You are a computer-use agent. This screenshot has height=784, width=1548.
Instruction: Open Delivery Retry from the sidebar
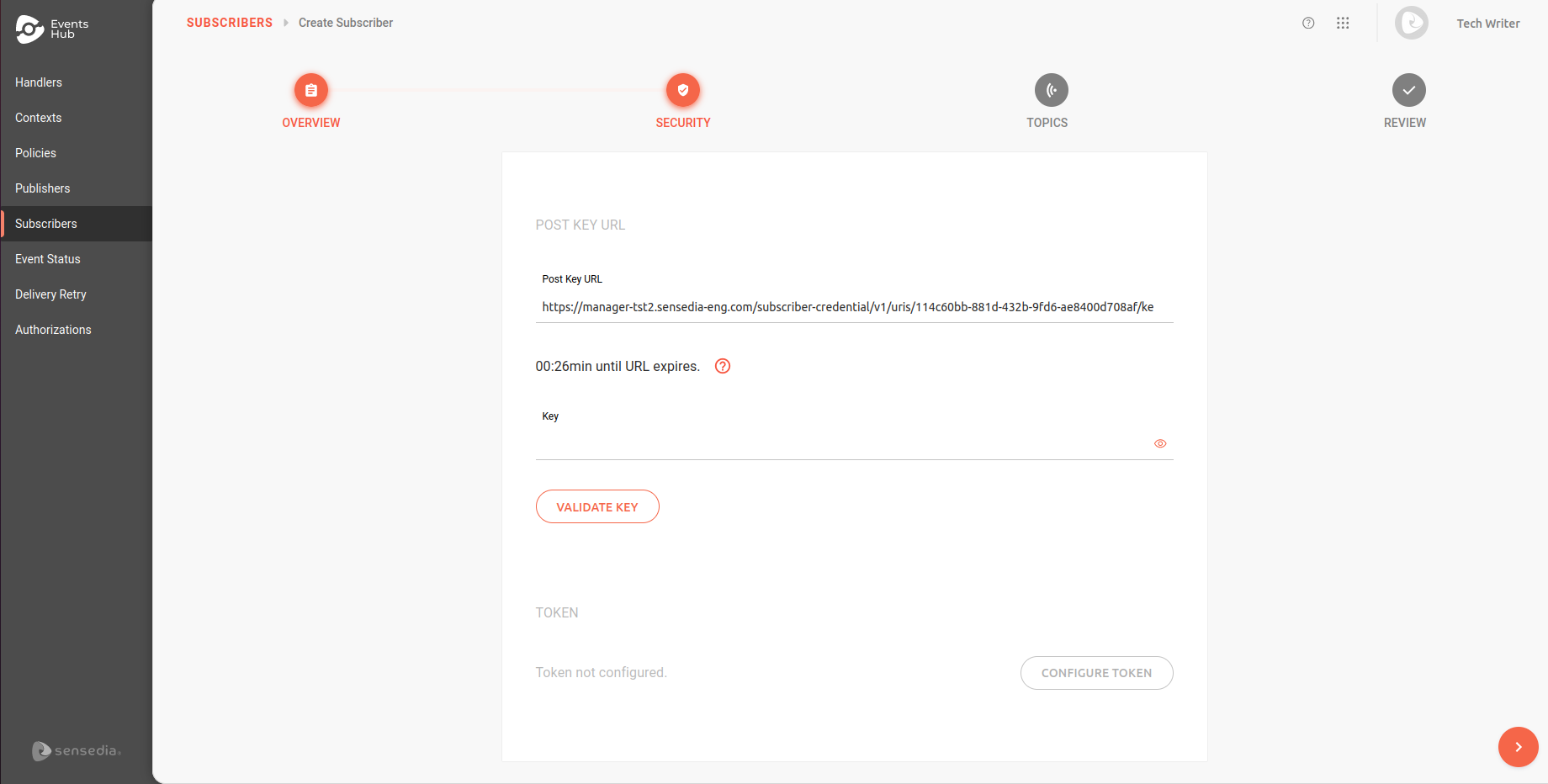coord(50,294)
